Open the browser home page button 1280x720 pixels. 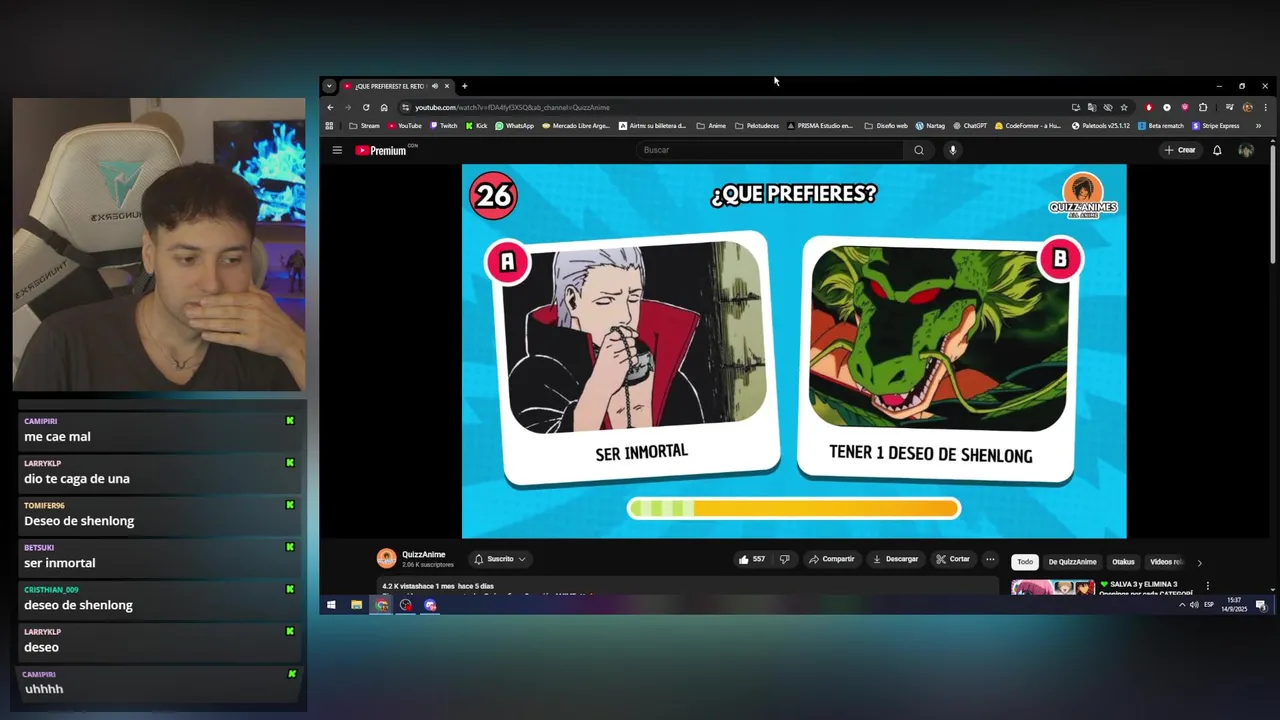384,107
